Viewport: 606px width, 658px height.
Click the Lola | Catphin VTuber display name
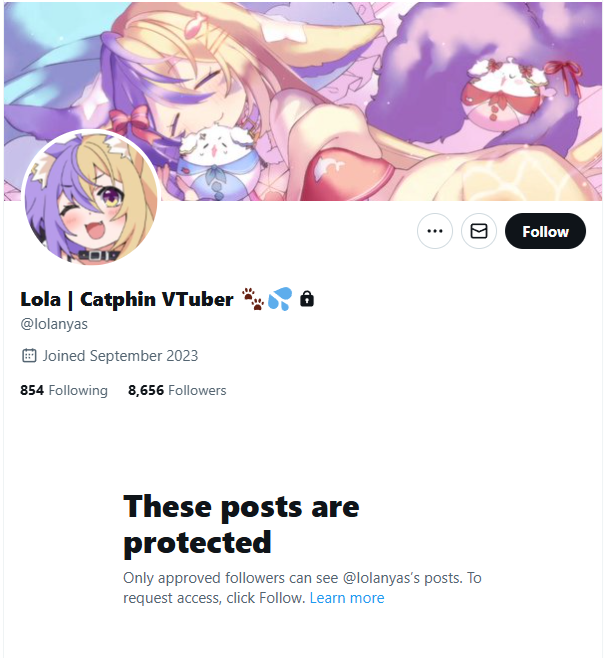127,299
